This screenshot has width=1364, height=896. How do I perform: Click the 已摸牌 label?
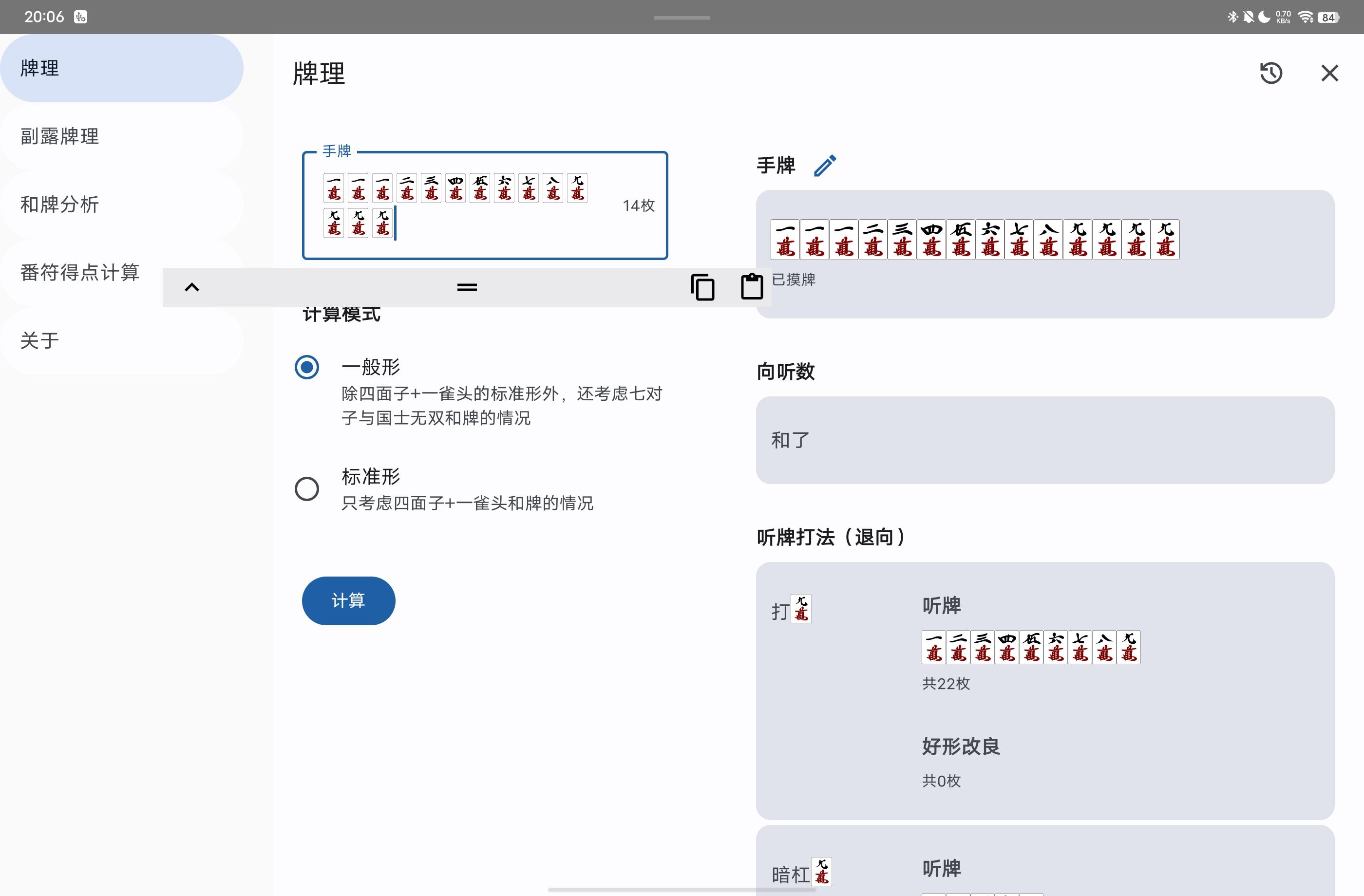pos(793,280)
